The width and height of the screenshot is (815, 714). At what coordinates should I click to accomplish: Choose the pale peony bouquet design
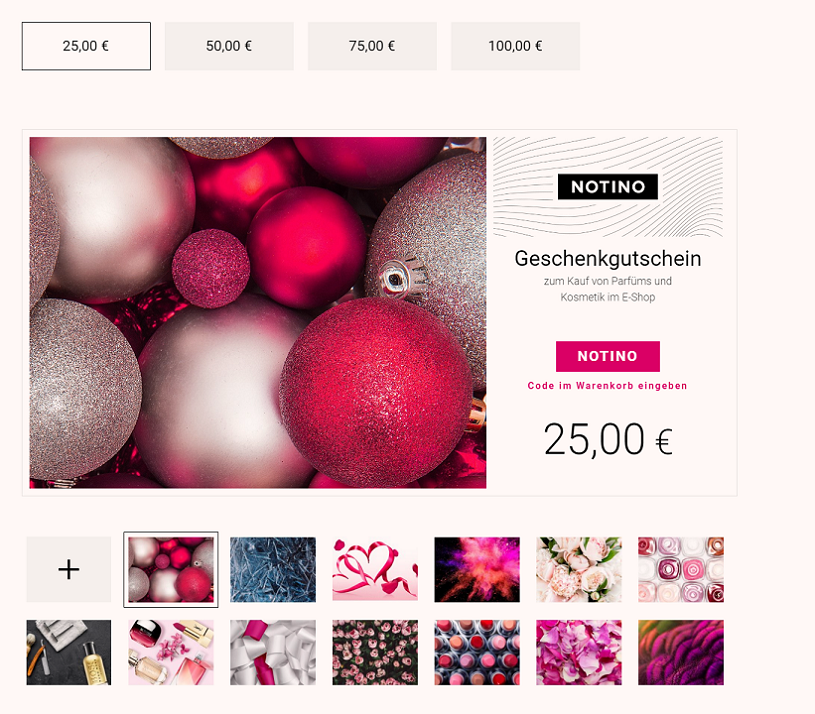[579, 570]
